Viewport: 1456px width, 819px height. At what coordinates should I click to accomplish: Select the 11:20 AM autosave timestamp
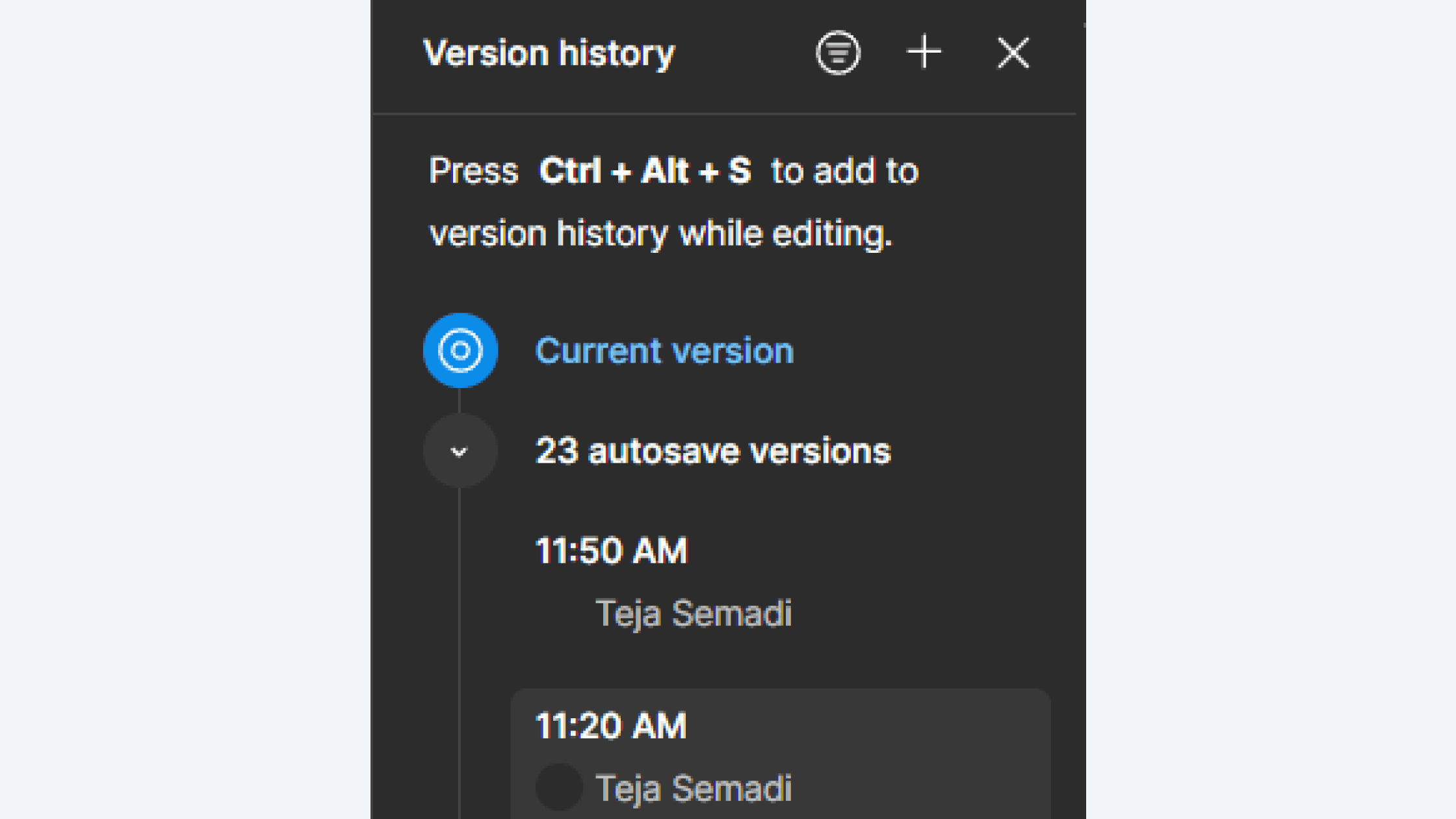610,725
